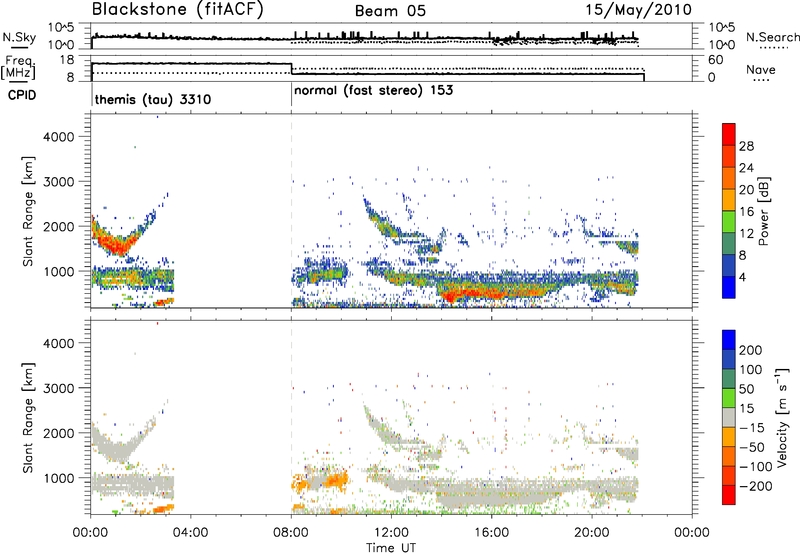The height and width of the screenshot is (554, 800).
Task: Click the '4' power scale value
Action: 742,277
